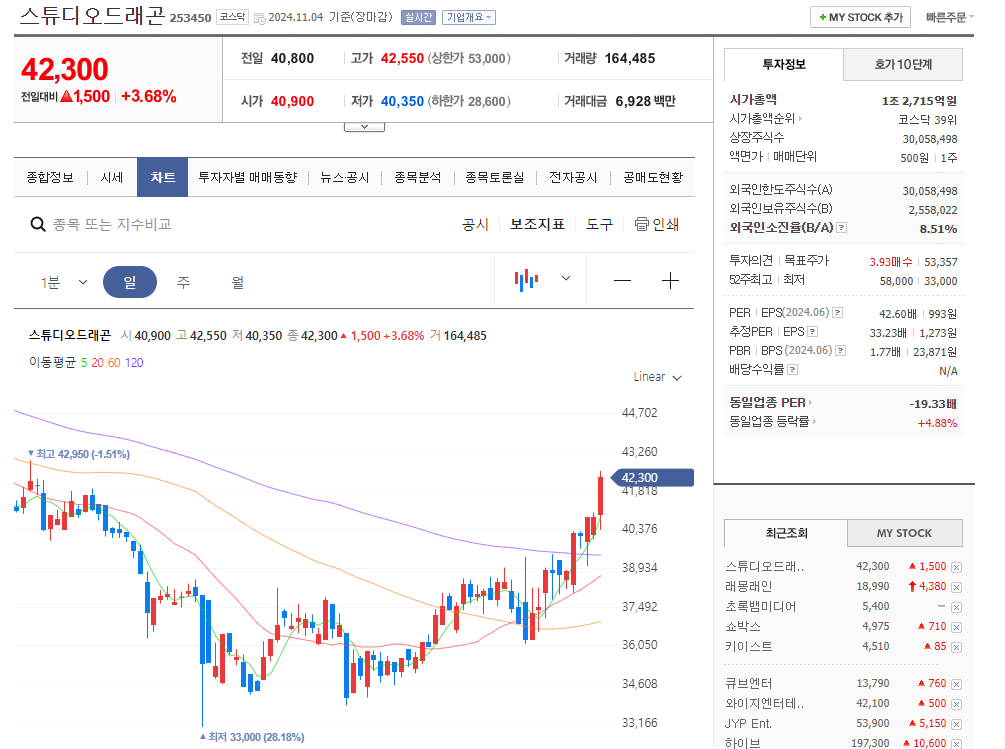Open the 공매도현황 tab
This screenshot has width=1005, height=749.
pos(653,177)
